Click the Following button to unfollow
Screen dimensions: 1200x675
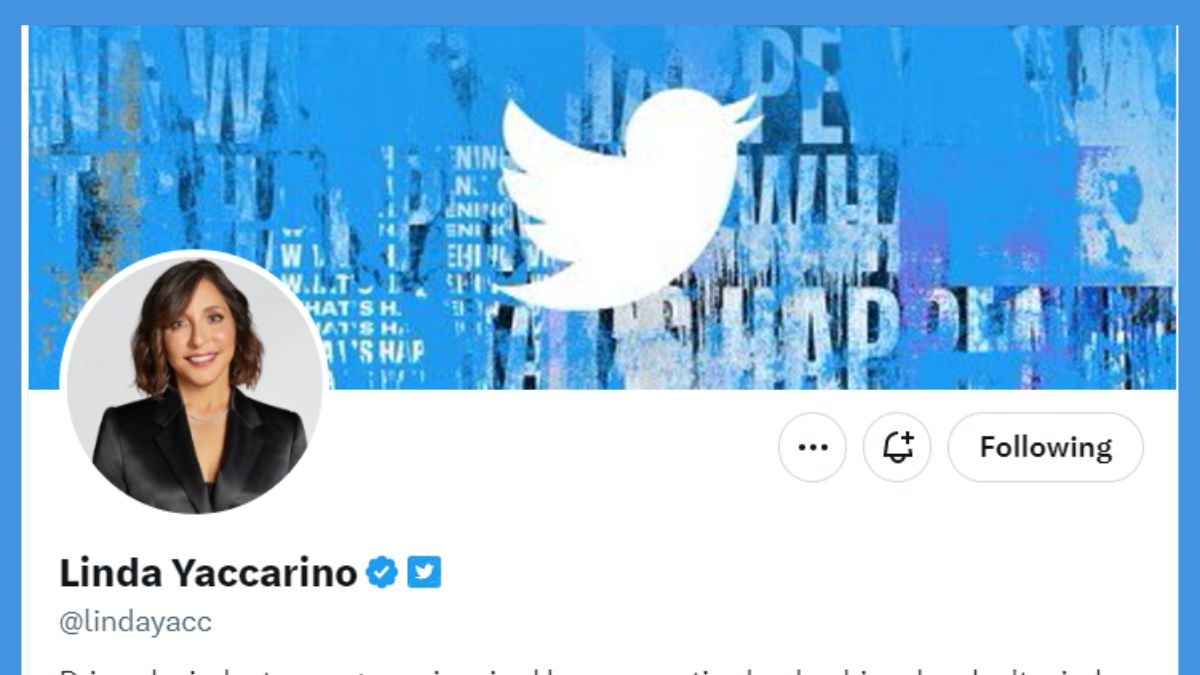1045,447
